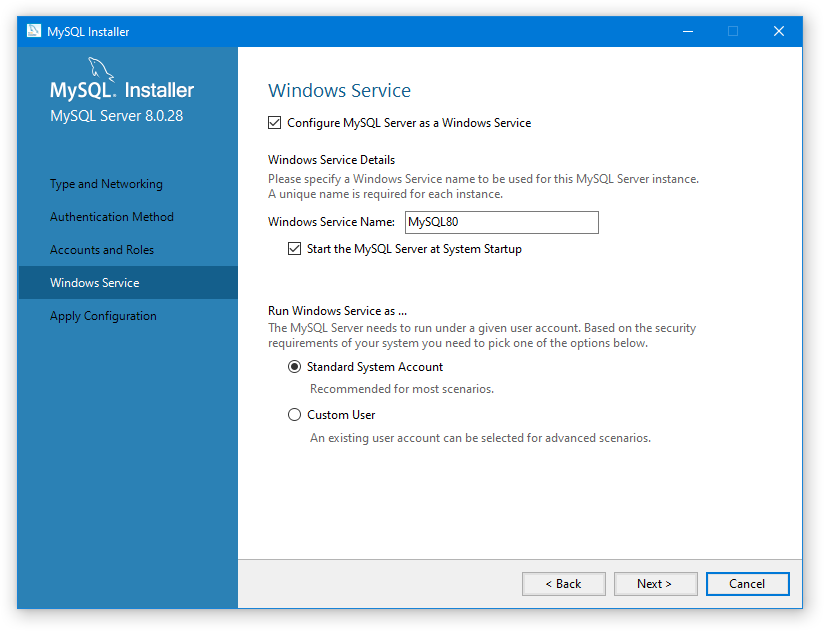Cancel the installer configuration
The width and height of the screenshot is (824, 631).
(747, 584)
